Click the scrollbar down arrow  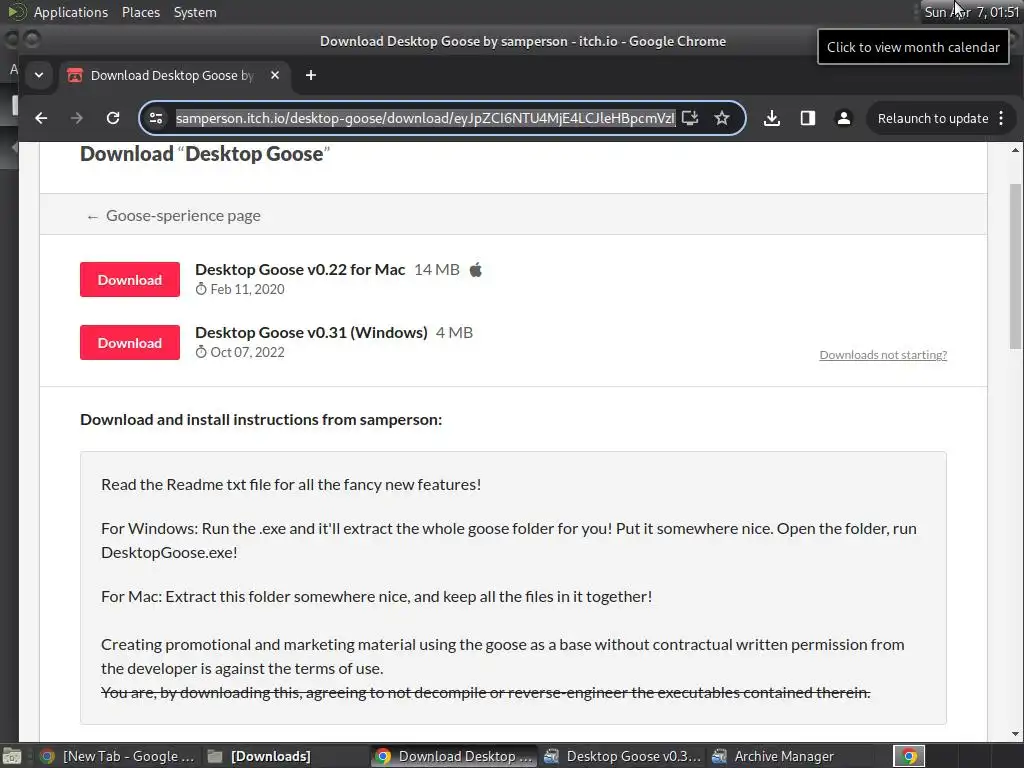click(1016, 734)
